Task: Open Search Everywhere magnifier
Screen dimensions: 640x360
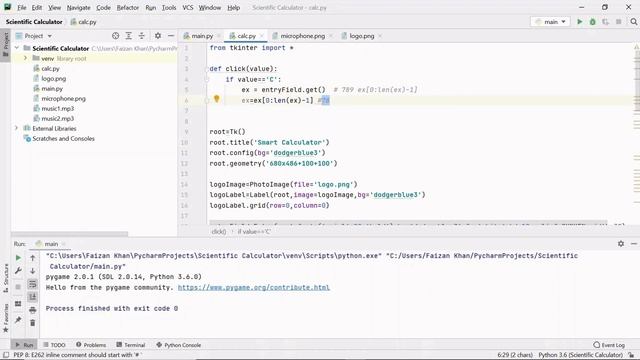Action: pyautogui.click(x=633, y=22)
